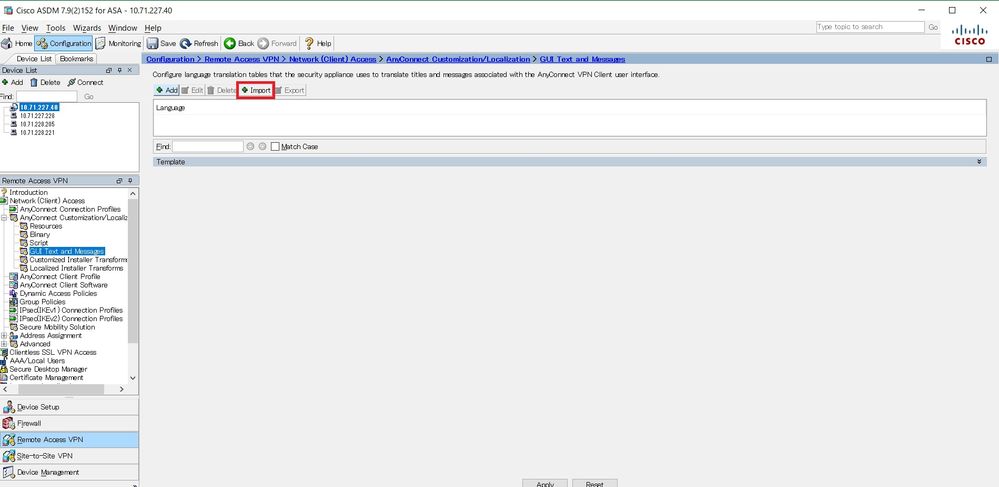999x487 pixels.
Task: Open the File menu
Action: (8, 28)
